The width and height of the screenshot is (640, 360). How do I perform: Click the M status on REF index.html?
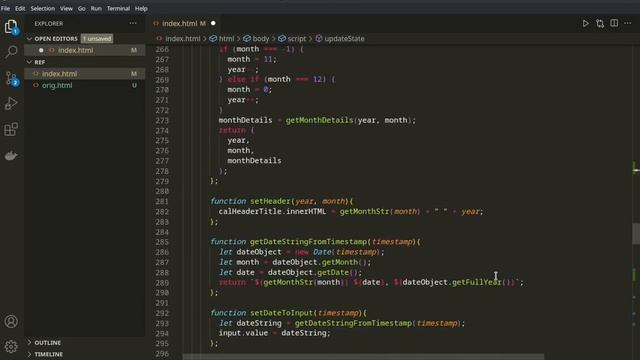coord(134,74)
